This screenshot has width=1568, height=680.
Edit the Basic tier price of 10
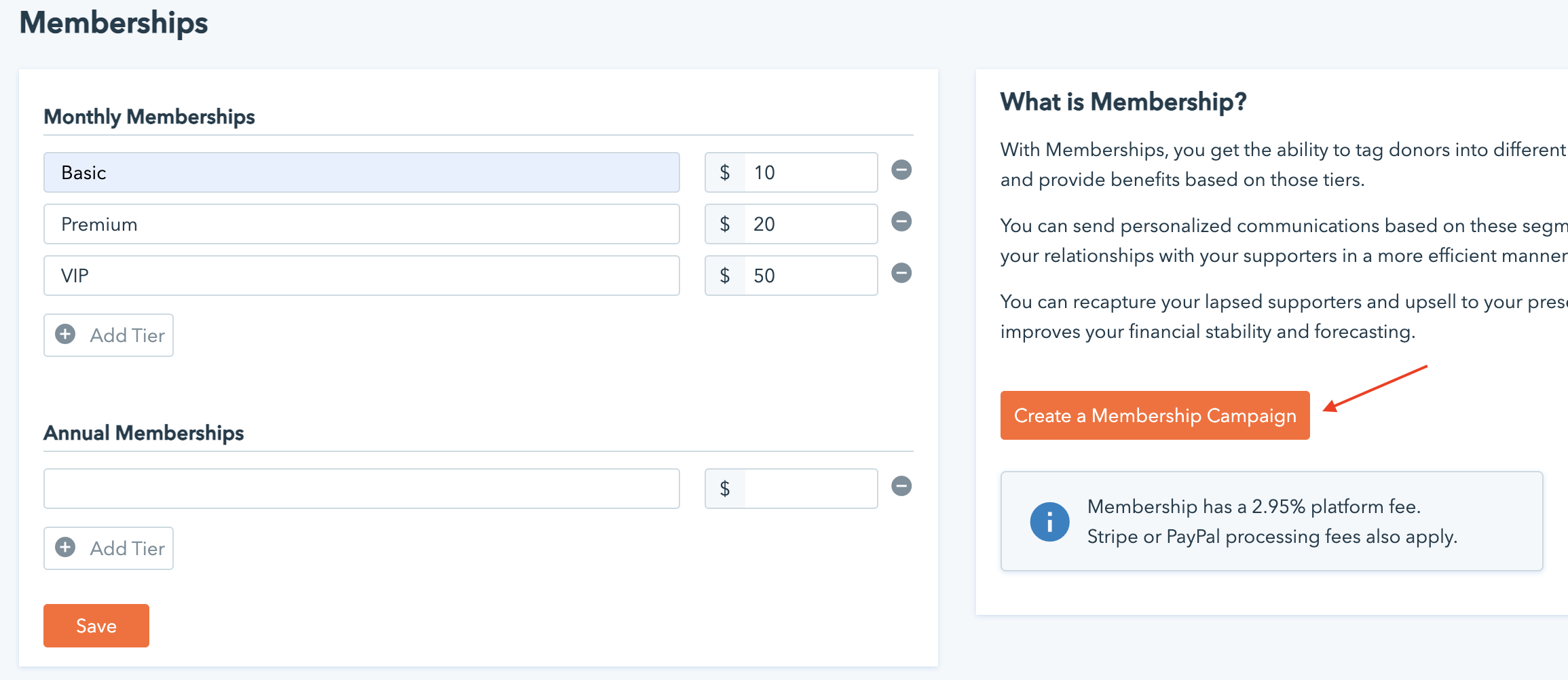[809, 172]
